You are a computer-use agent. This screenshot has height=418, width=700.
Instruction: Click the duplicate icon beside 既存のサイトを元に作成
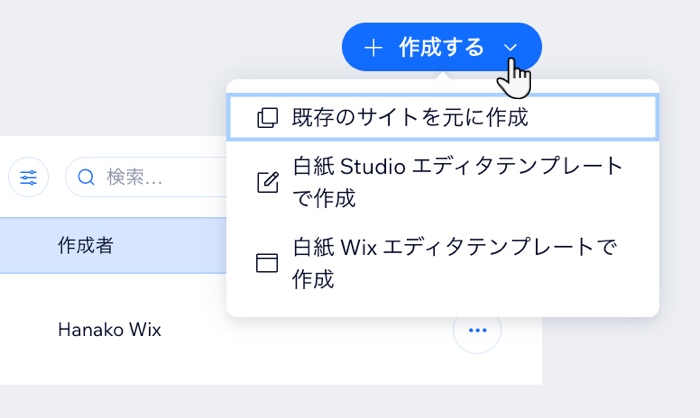(x=267, y=118)
